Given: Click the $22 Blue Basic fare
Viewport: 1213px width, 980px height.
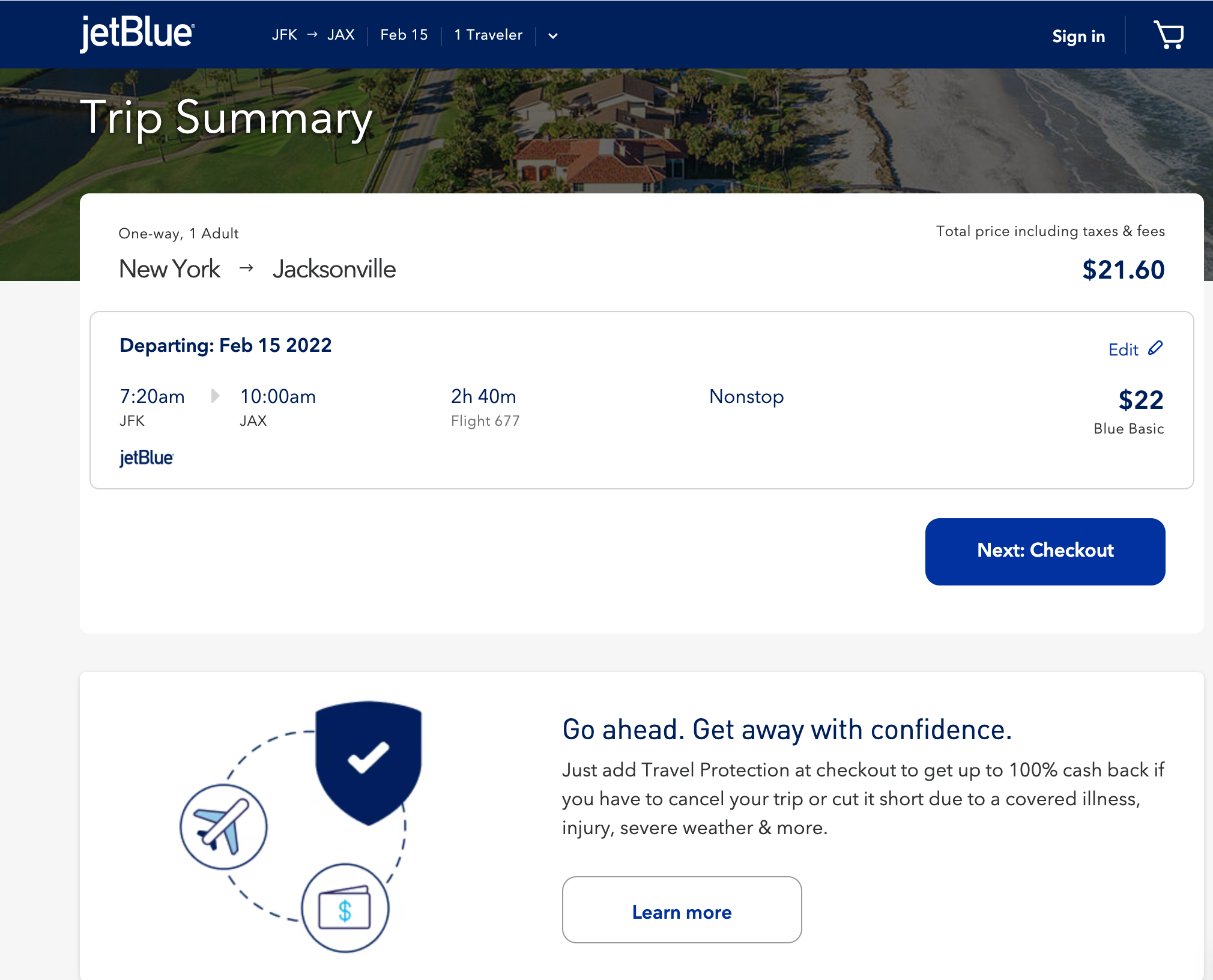Looking at the screenshot, I should [1140, 400].
